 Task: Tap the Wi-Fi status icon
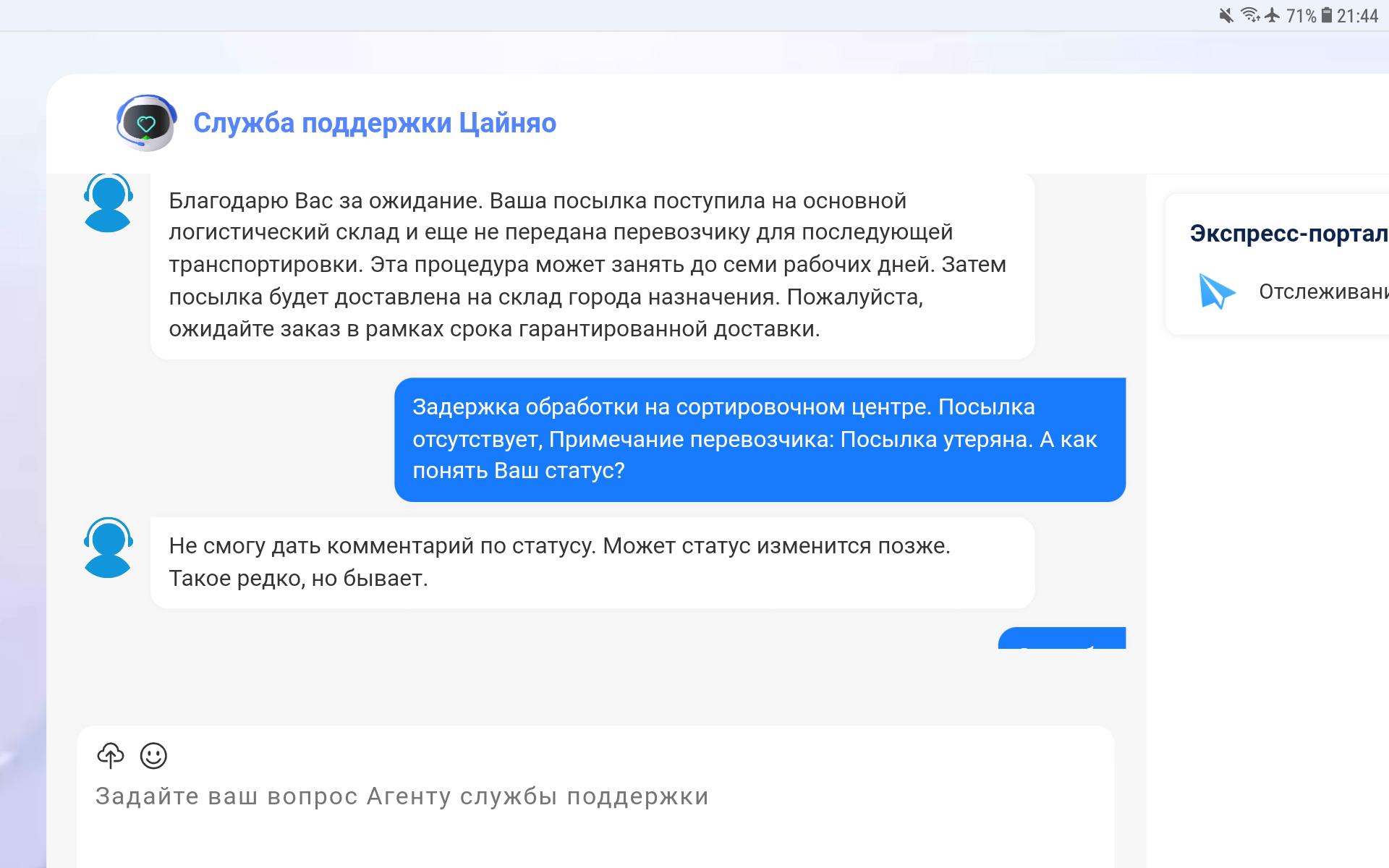point(1249,15)
